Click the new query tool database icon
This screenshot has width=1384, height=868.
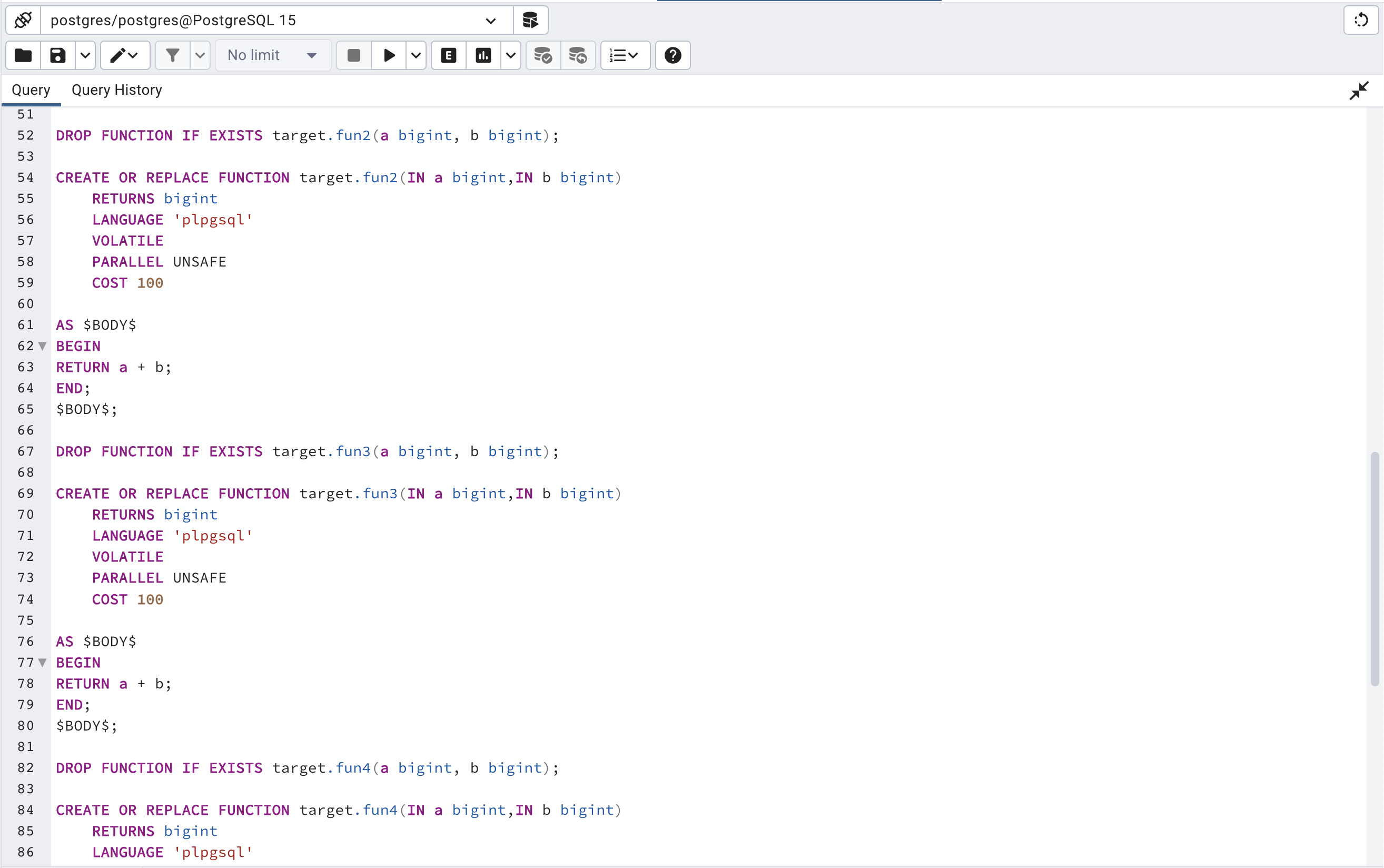coord(530,21)
